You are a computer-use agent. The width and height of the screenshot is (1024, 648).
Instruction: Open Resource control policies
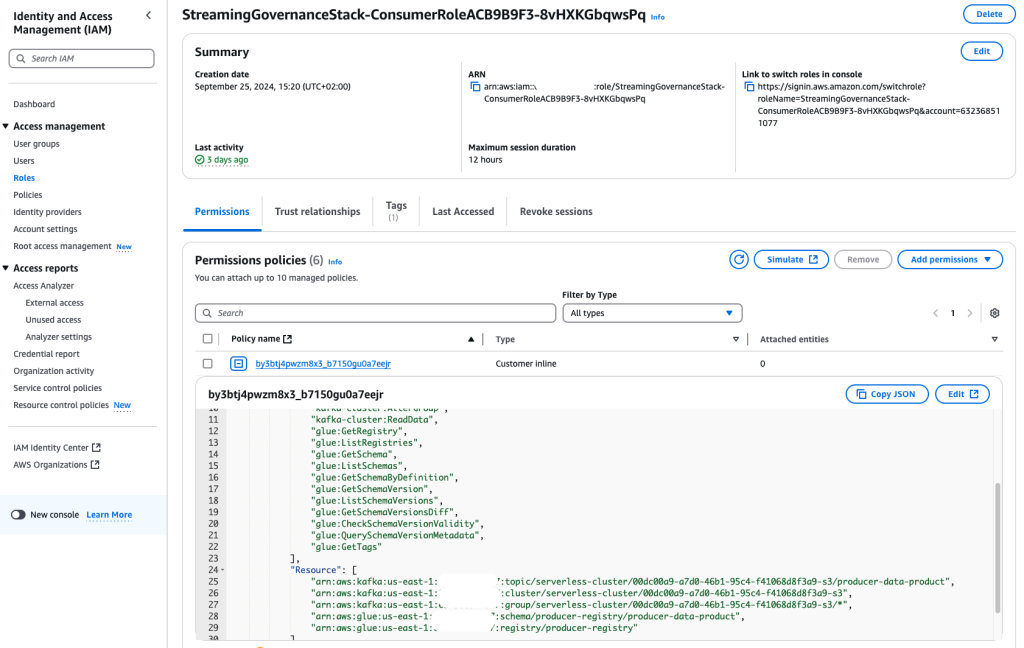click(61, 404)
